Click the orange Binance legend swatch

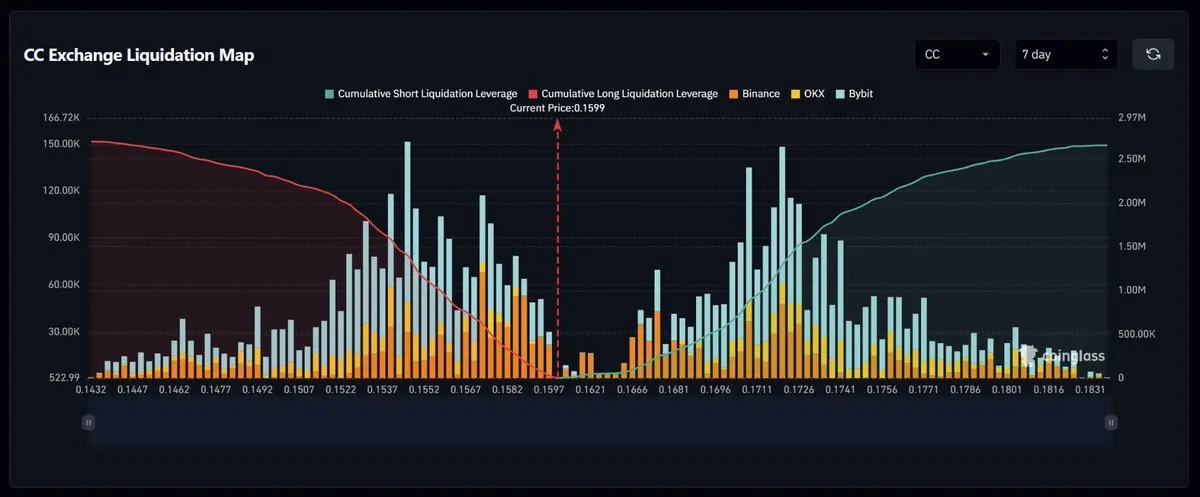733,93
